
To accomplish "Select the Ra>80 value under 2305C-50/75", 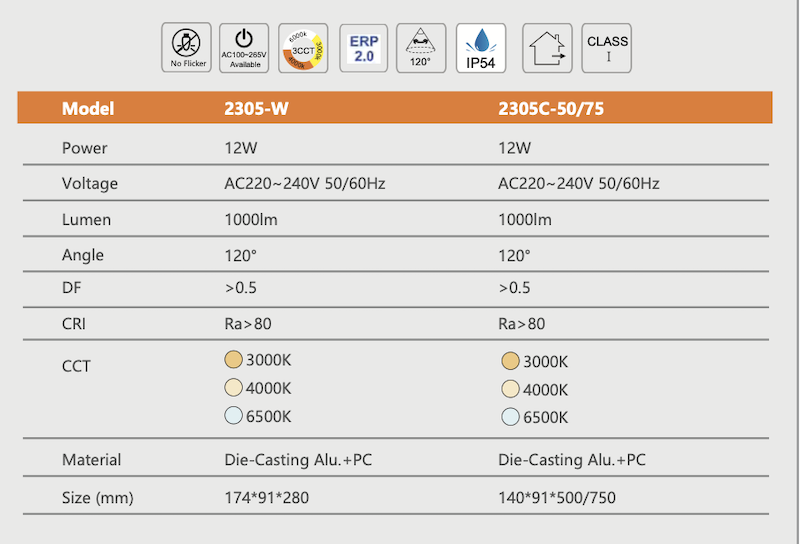I will pyautogui.click(x=521, y=324).
